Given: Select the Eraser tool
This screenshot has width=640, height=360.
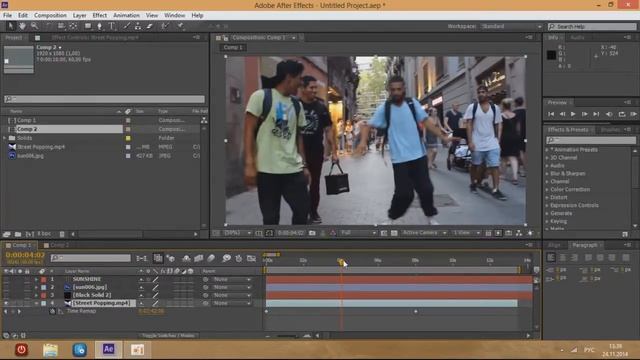Looking at the screenshot, I should pos(150,26).
